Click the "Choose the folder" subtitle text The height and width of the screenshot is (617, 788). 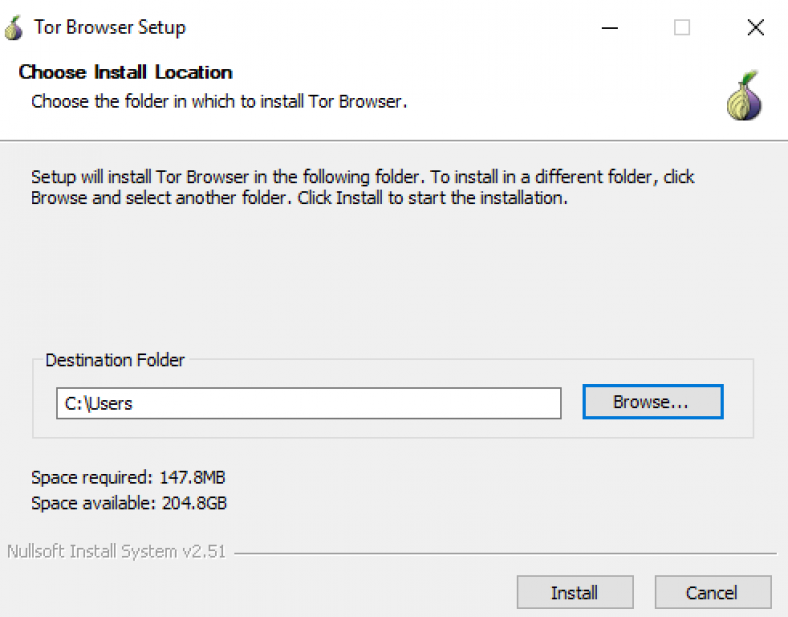tap(219, 101)
